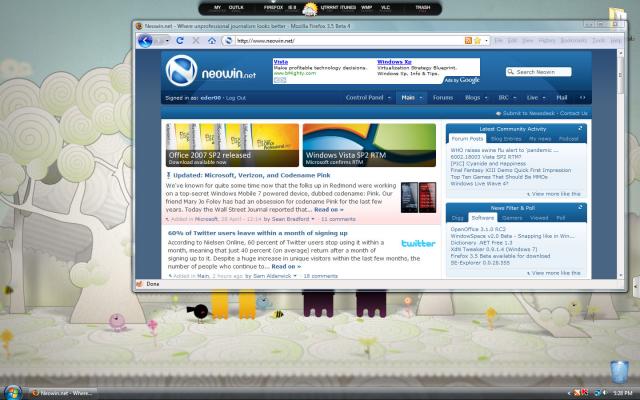Reload the page with the refresh icon
Image resolution: width=640 pixels, height=400 pixels.
[180, 40]
